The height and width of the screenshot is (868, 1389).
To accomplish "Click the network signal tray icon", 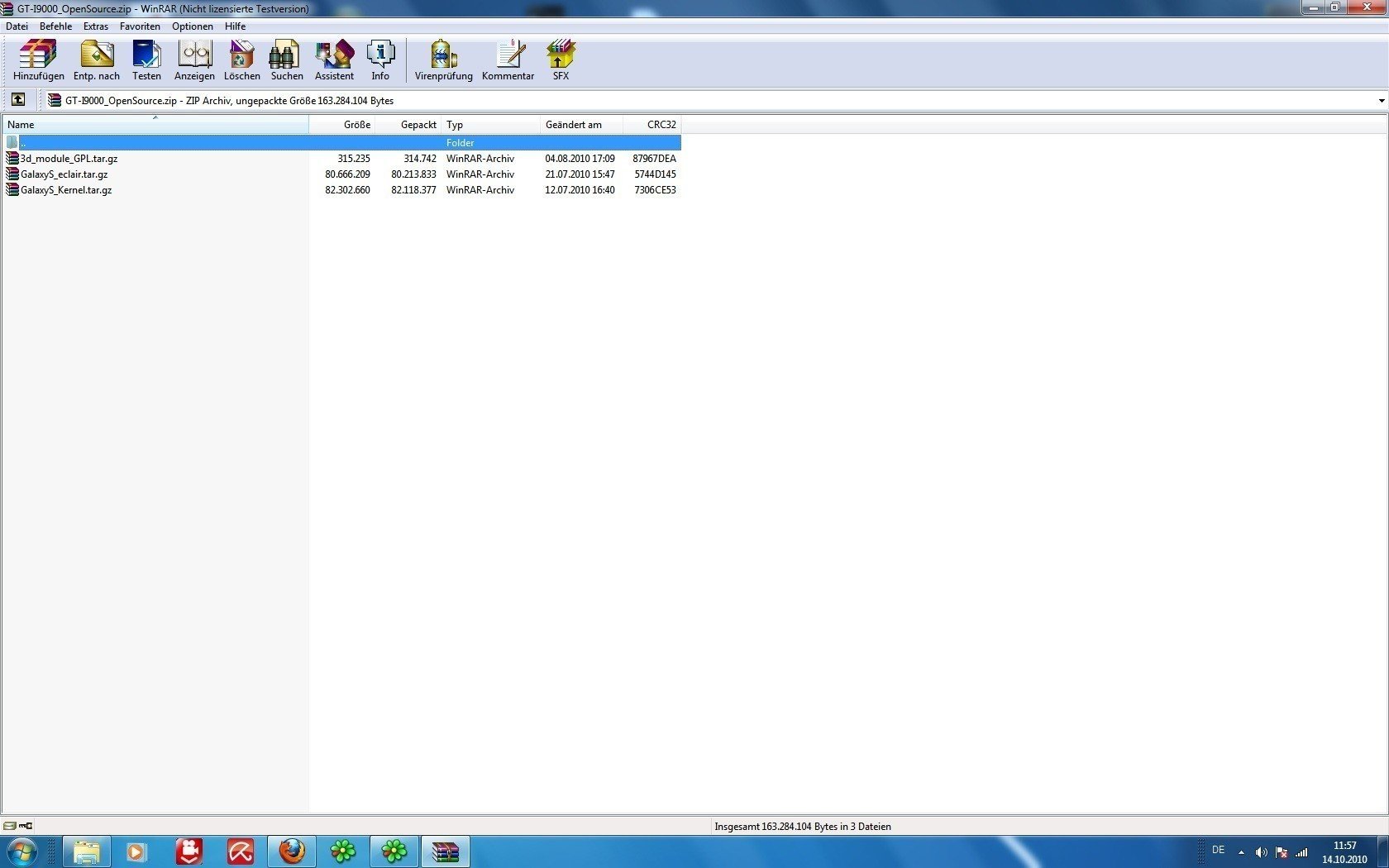I will [x=1301, y=852].
